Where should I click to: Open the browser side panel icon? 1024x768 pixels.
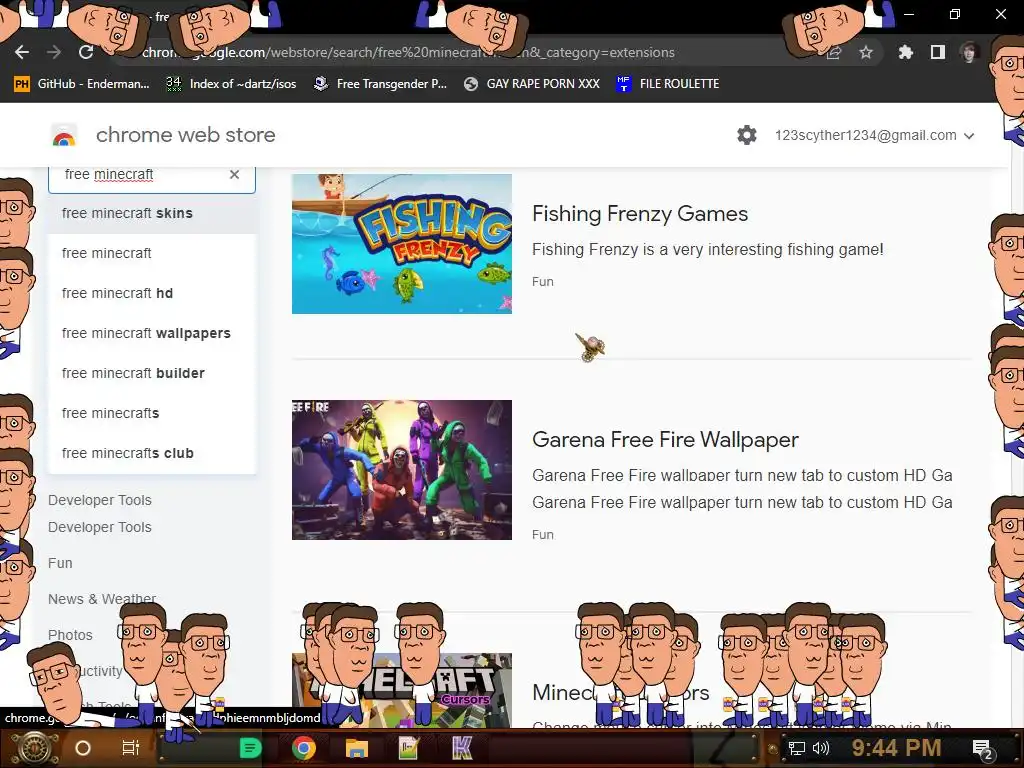pyautogui.click(x=938, y=52)
